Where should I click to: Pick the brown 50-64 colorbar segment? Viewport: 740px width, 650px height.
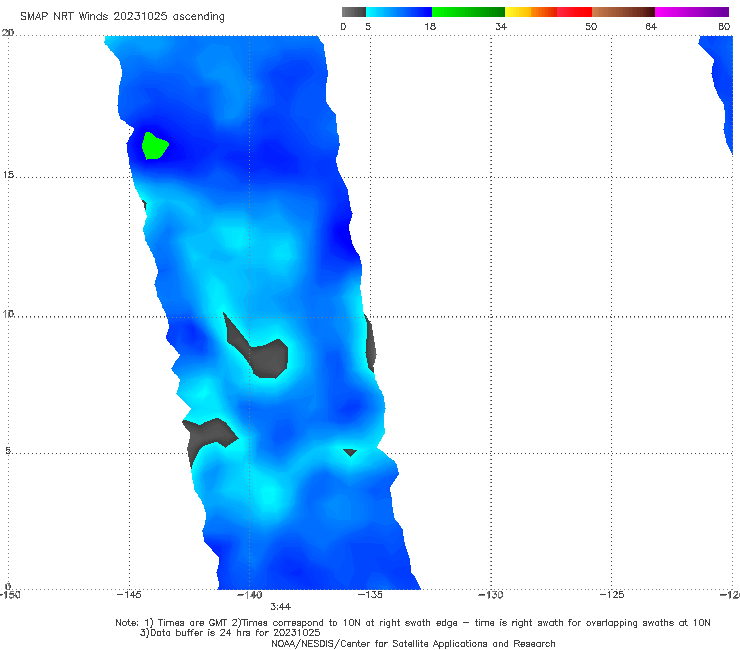coord(623,12)
